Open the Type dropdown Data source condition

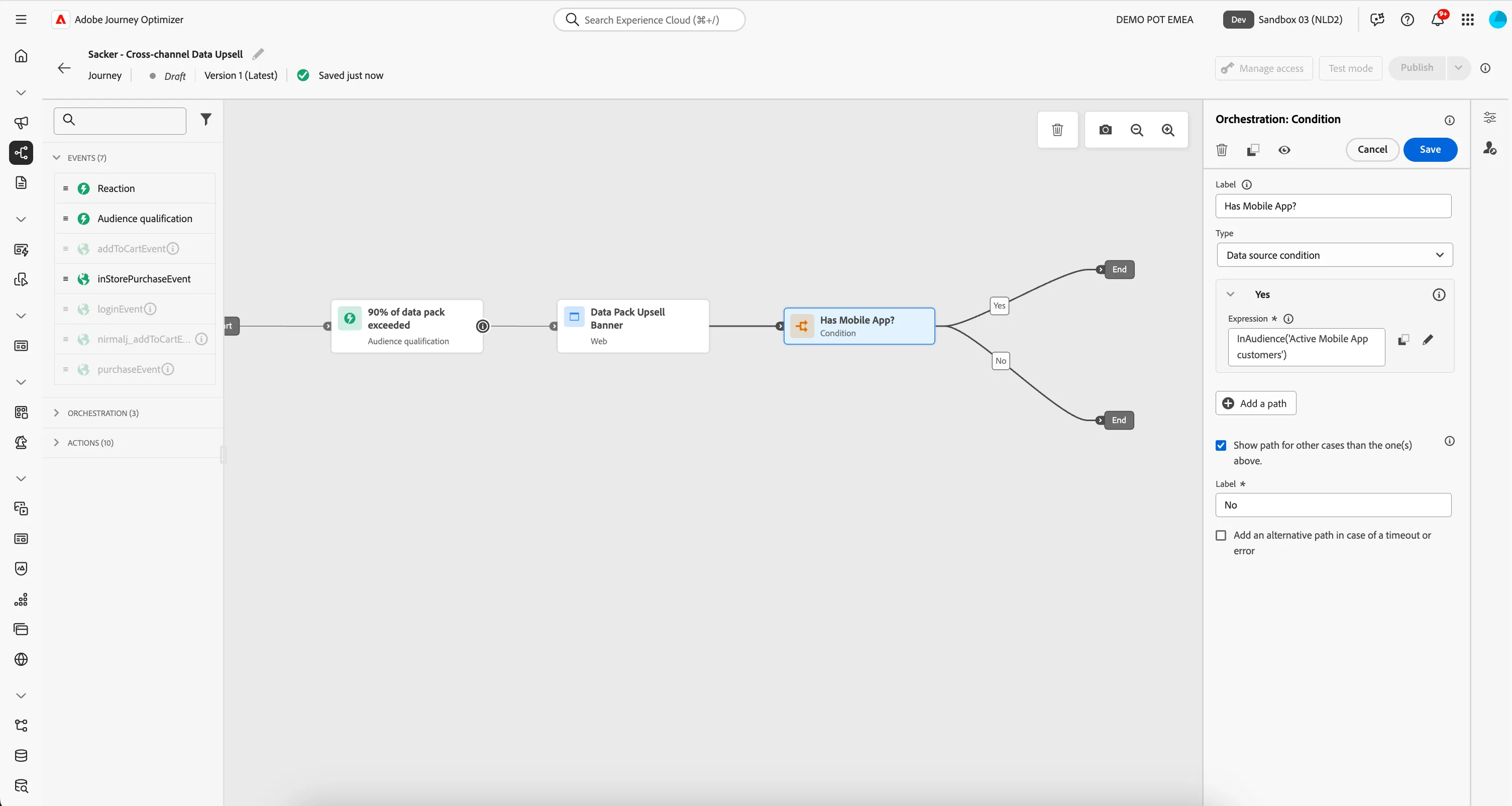tap(1334, 255)
